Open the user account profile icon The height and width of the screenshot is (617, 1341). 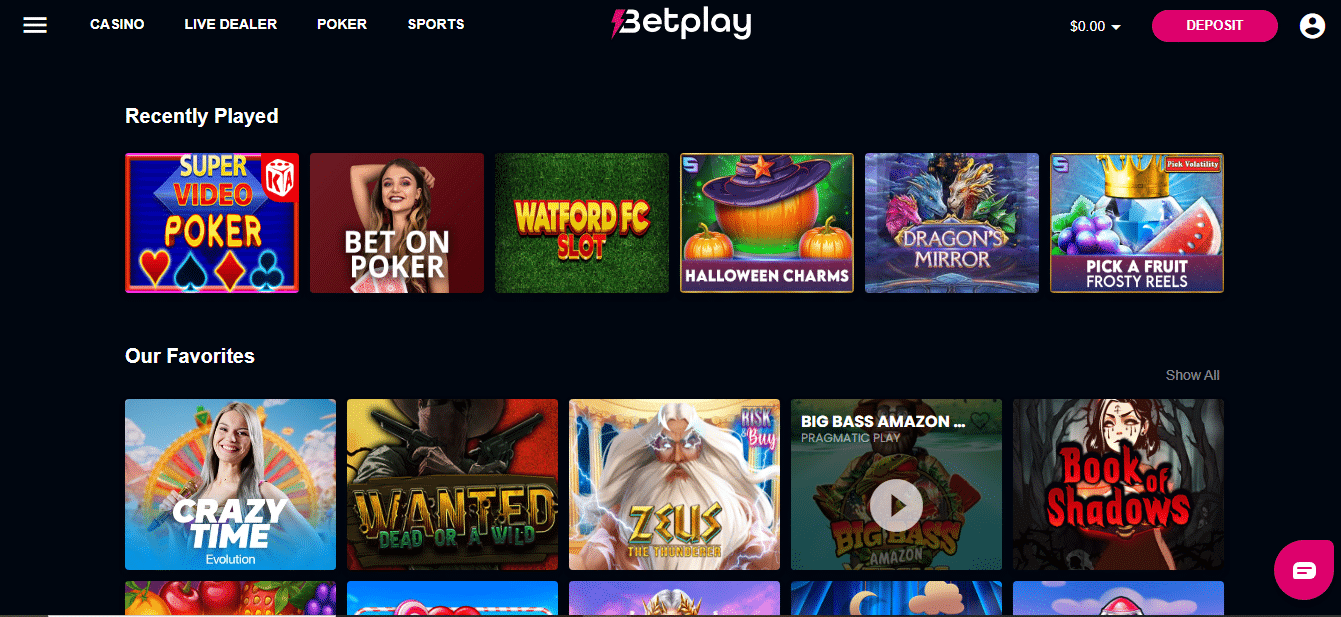[x=1312, y=26]
